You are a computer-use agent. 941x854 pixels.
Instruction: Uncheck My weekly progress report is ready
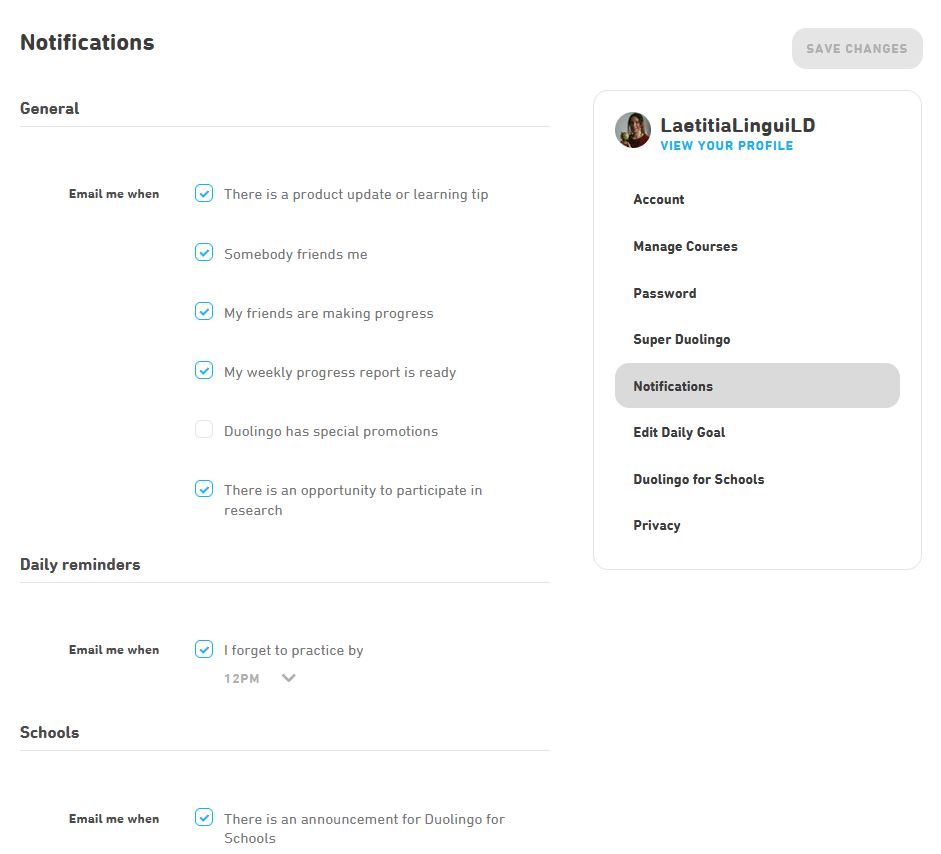click(x=204, y=371)
